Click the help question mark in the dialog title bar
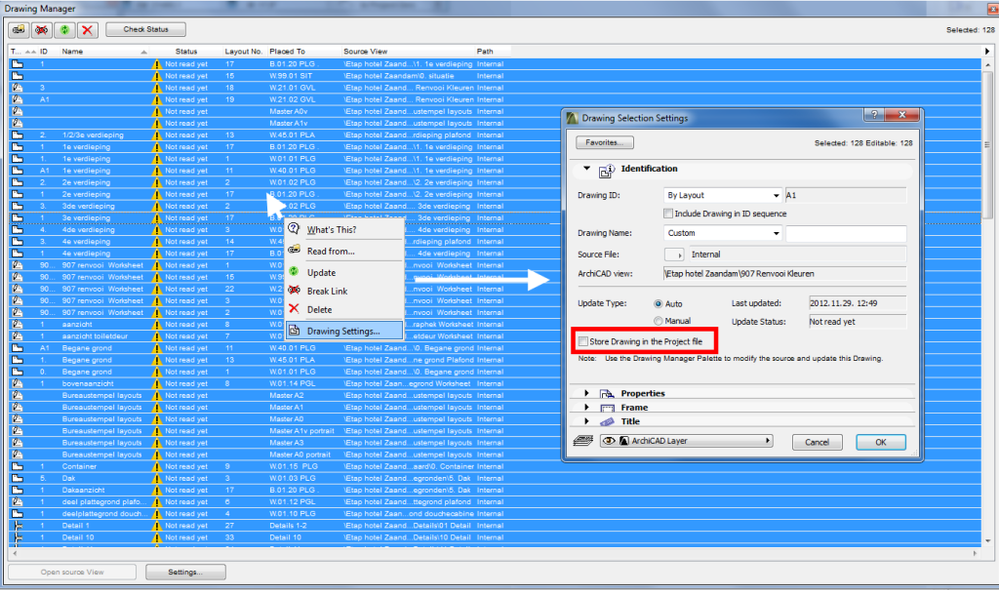The image size is (999, 590). point(874,115)
